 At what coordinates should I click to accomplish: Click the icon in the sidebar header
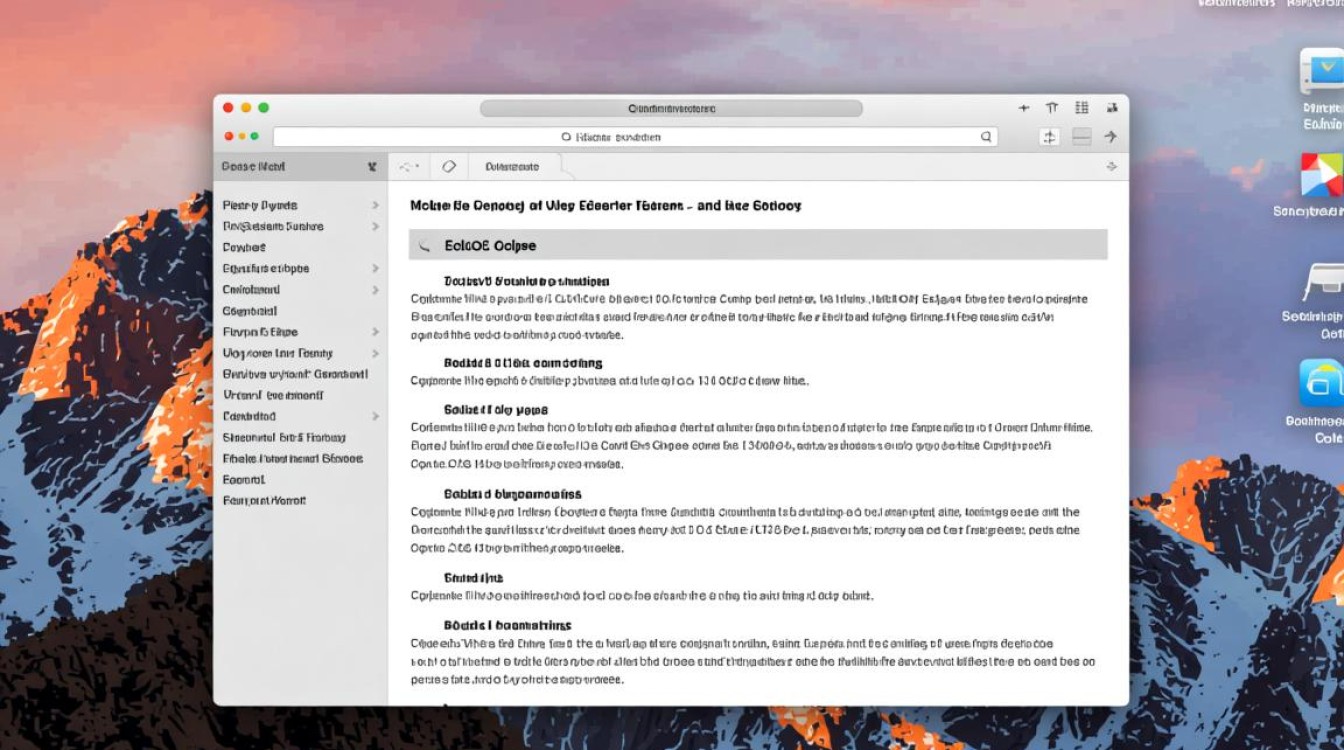pos(372,167)
